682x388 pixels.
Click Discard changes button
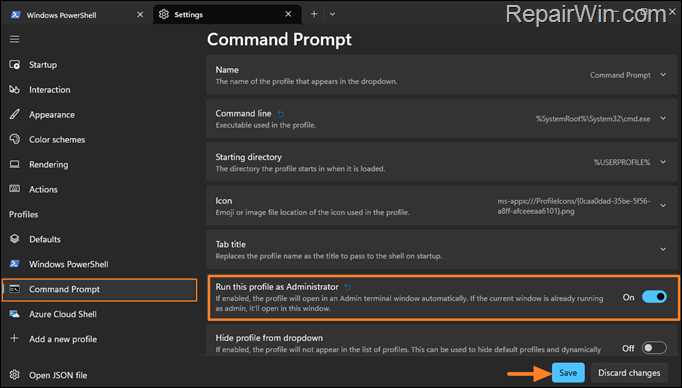coord(629,373)
